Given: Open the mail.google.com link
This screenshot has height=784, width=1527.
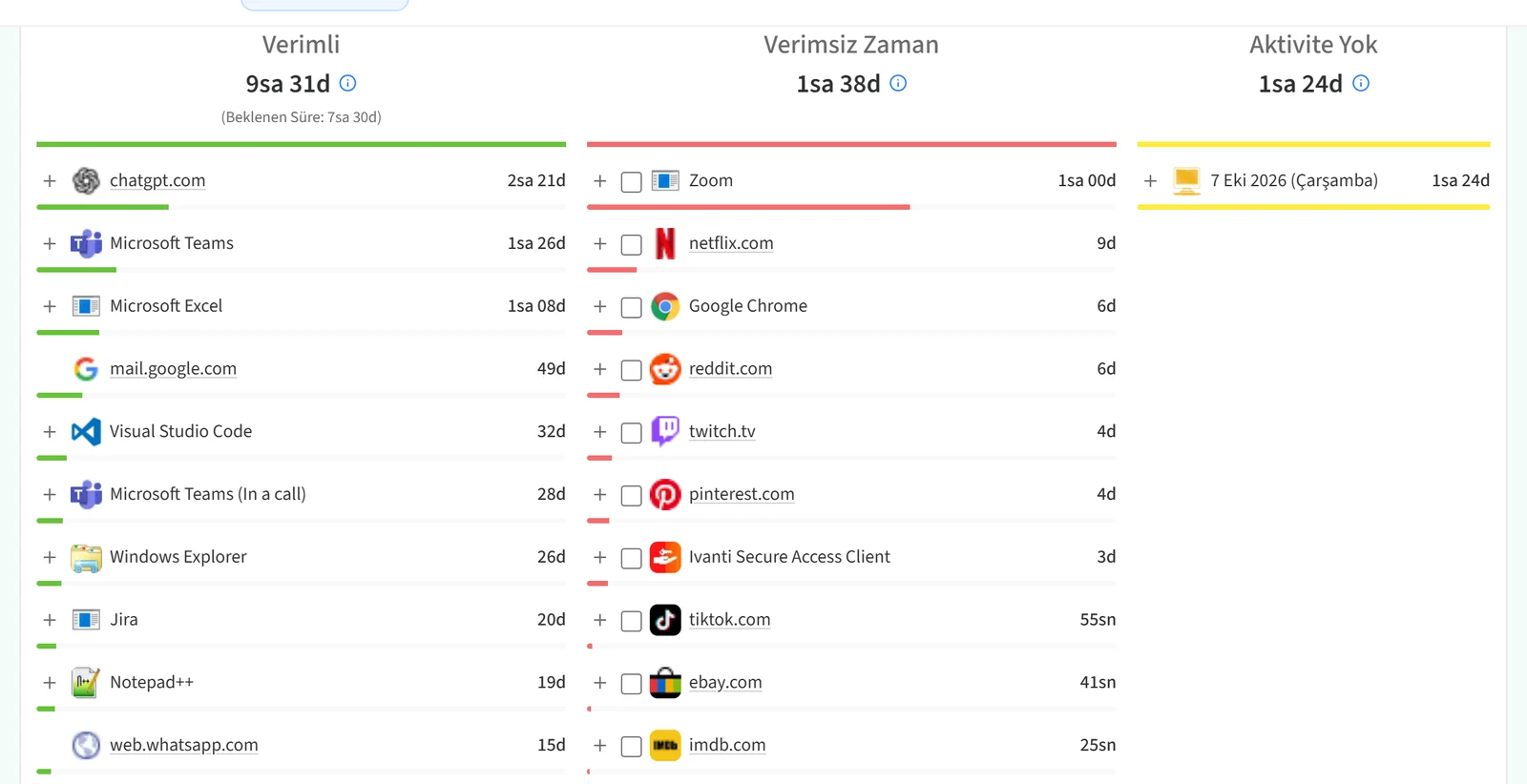Looking at the screenshot, I should pyautogui.click(x=173, y=369).
